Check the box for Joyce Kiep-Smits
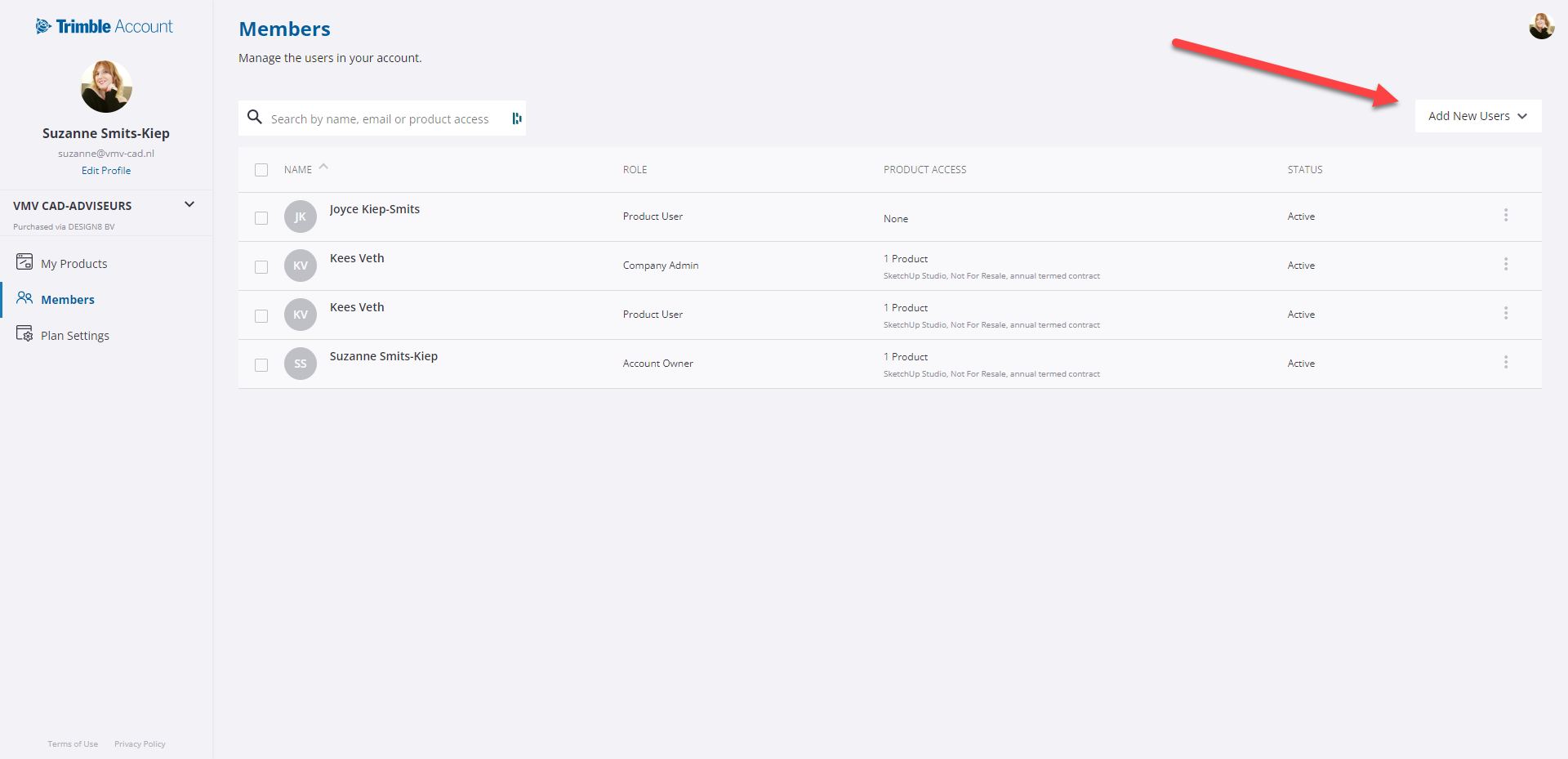 point(261,218)
